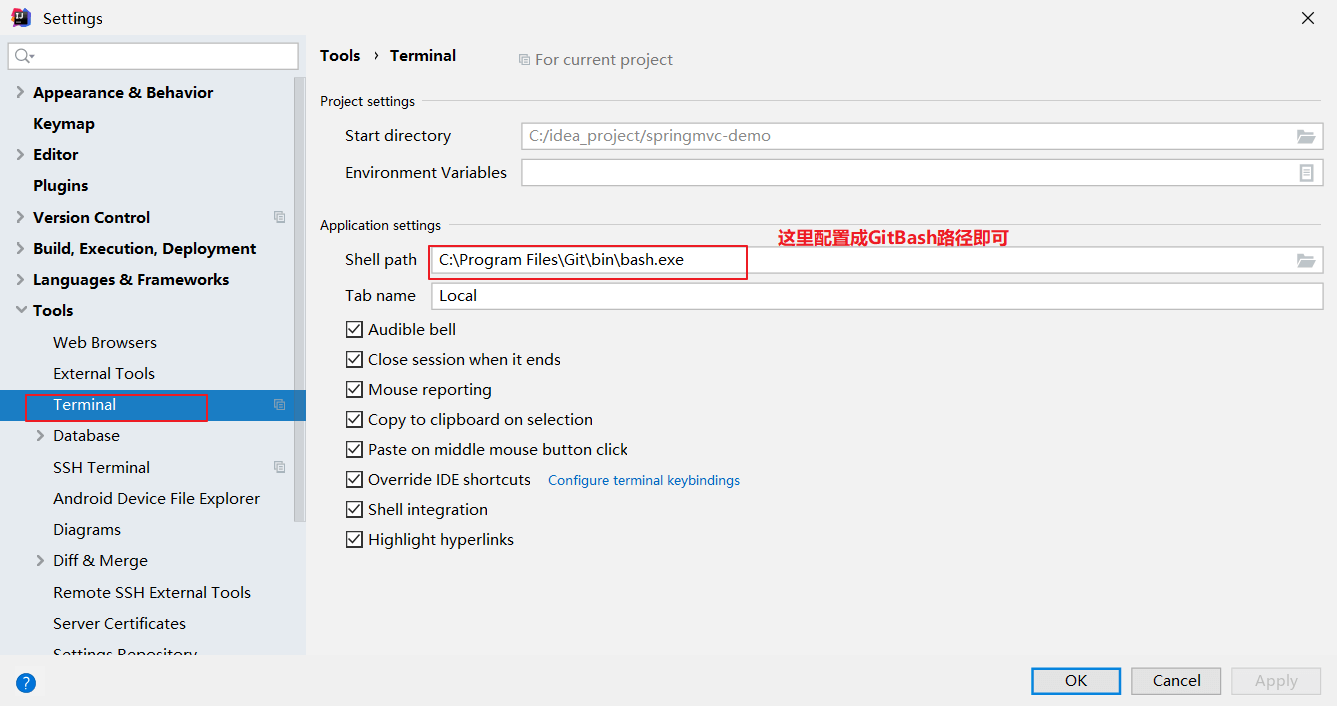
Task: Expand Build, Execution, Deployment arrow
Action: click(21, 248)
